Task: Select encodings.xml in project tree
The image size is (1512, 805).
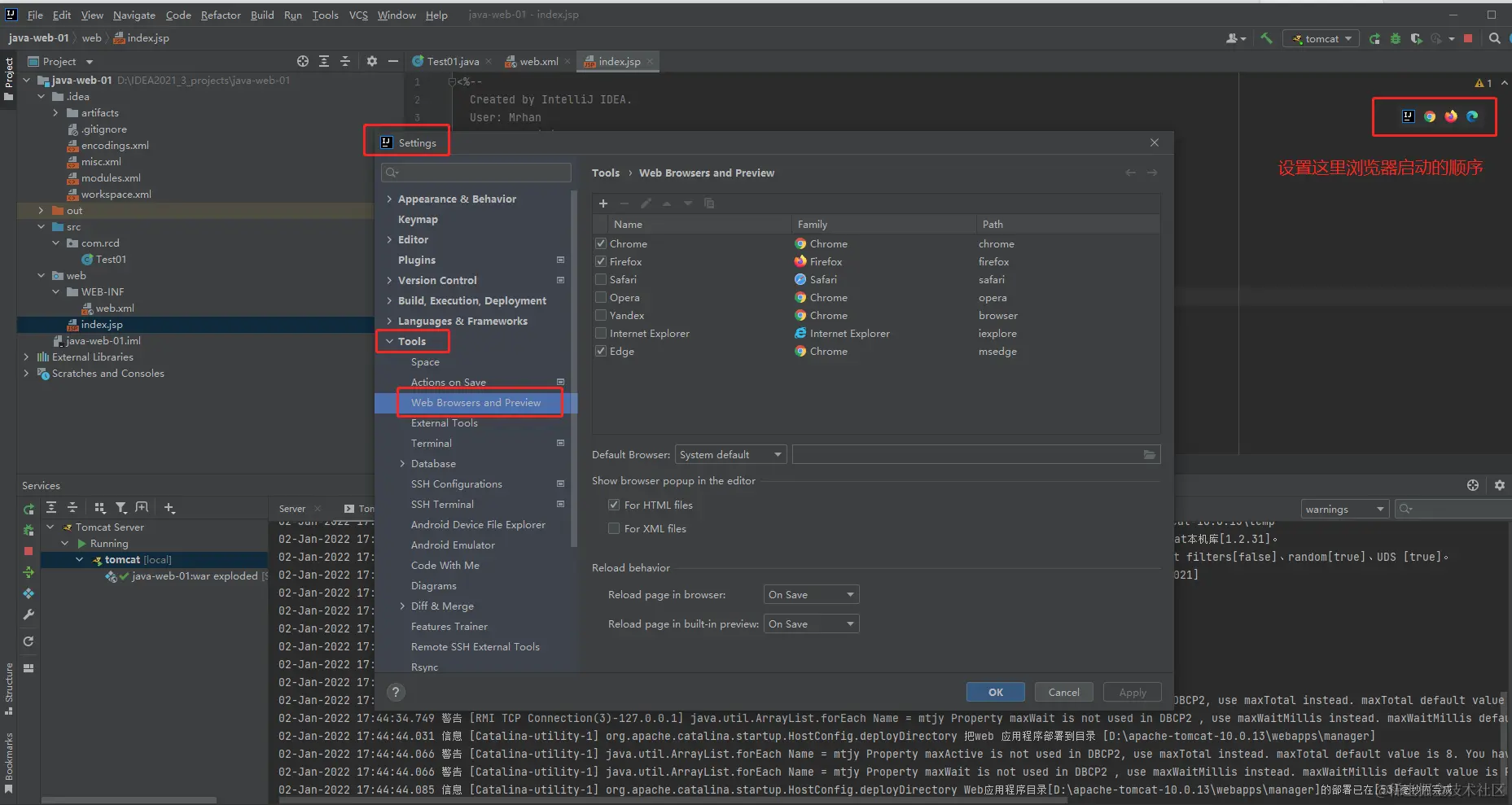Action: pos(115,146)
